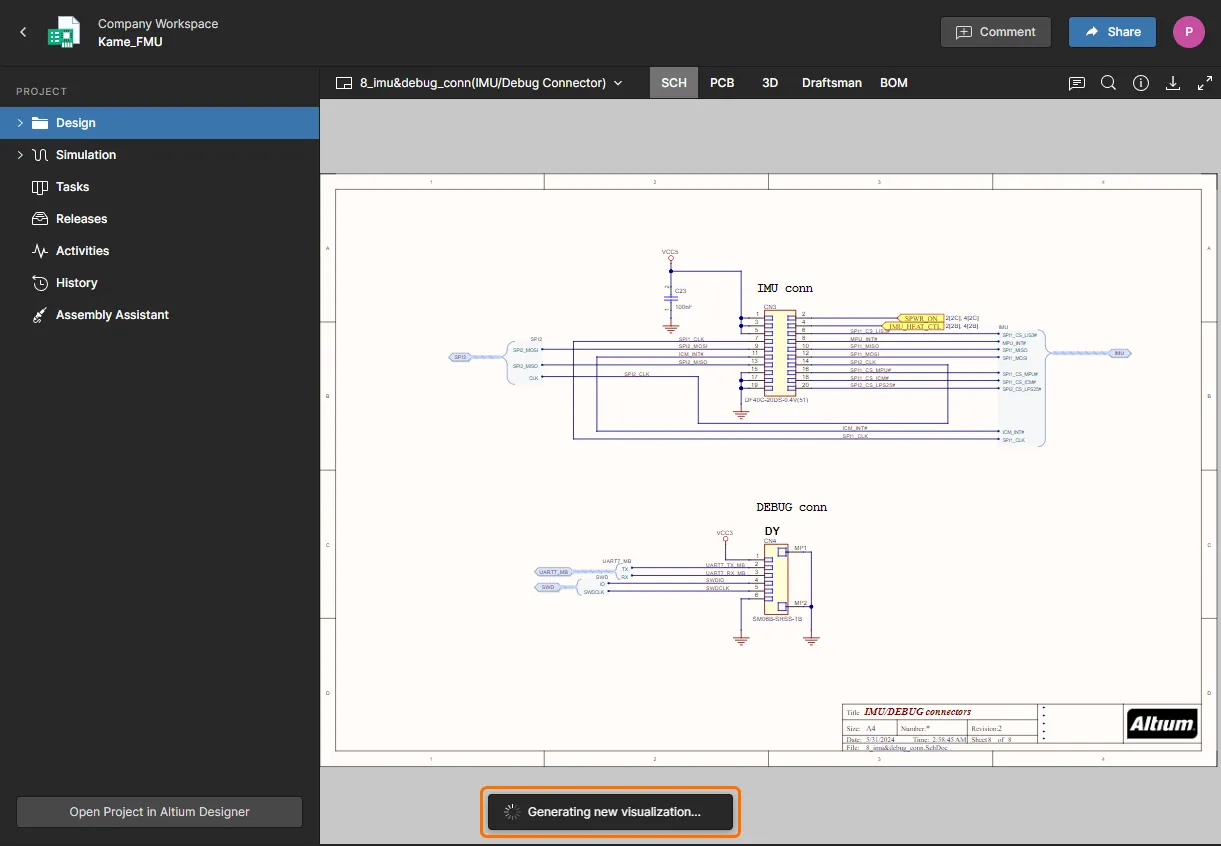Click the download icon
The height and width of the screenshot is (846, 1221).
coord(1173,83)
